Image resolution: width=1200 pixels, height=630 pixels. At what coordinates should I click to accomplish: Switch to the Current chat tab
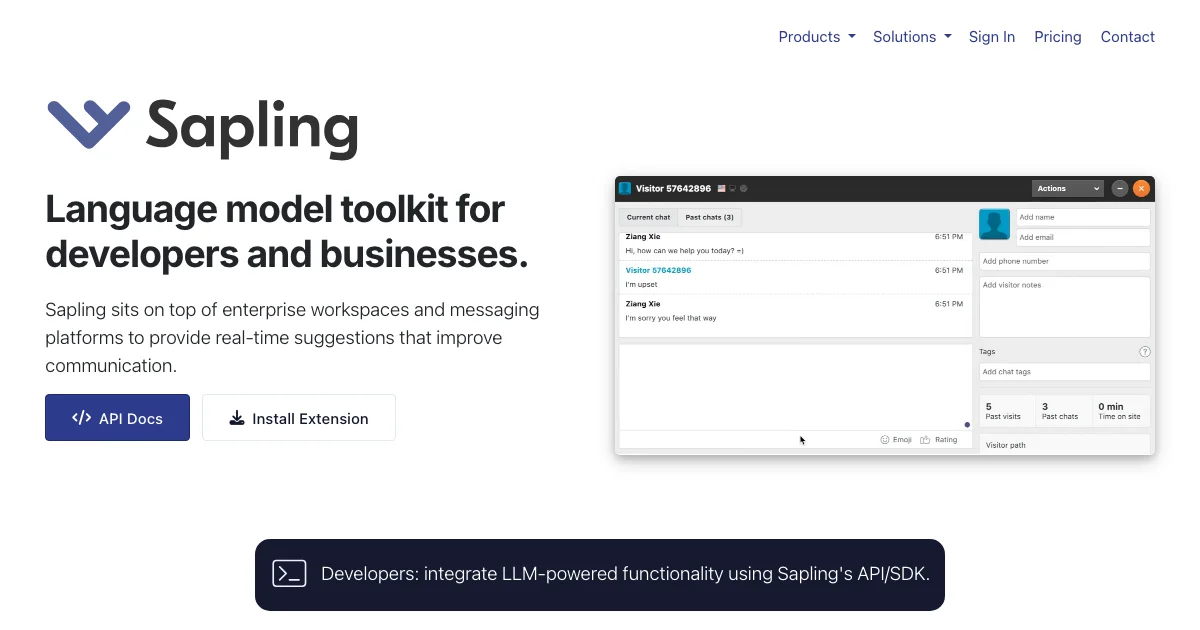(x=649, y=217)
